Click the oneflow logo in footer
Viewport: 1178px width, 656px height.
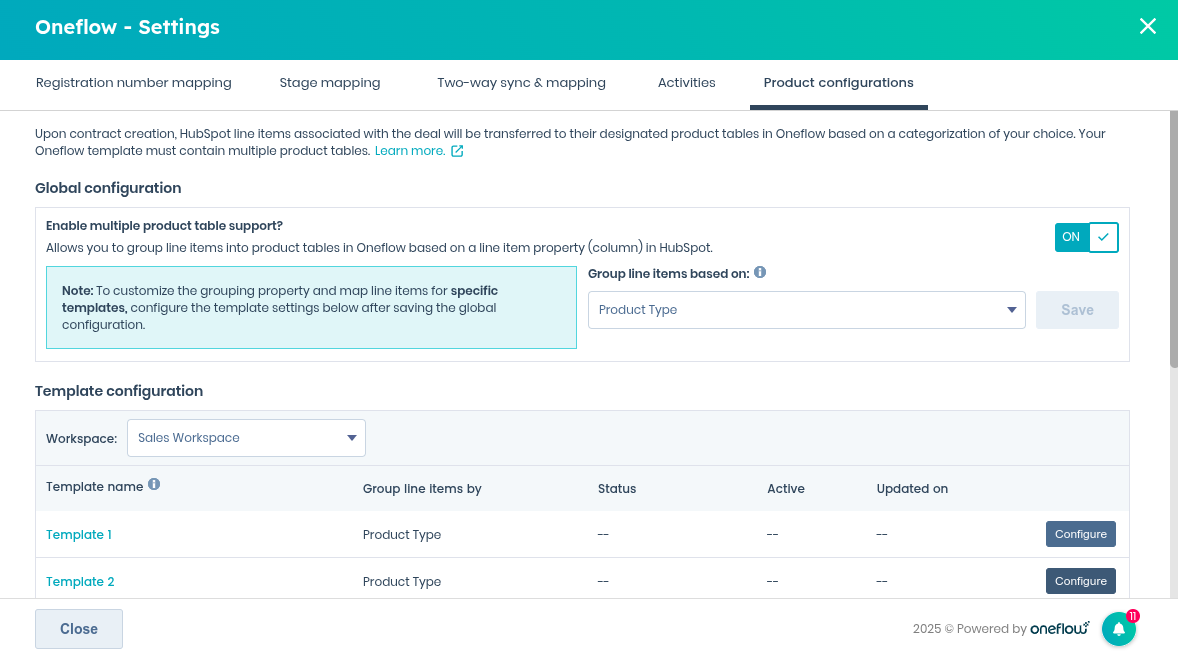pyautogui.click(x=1060, y=627)
